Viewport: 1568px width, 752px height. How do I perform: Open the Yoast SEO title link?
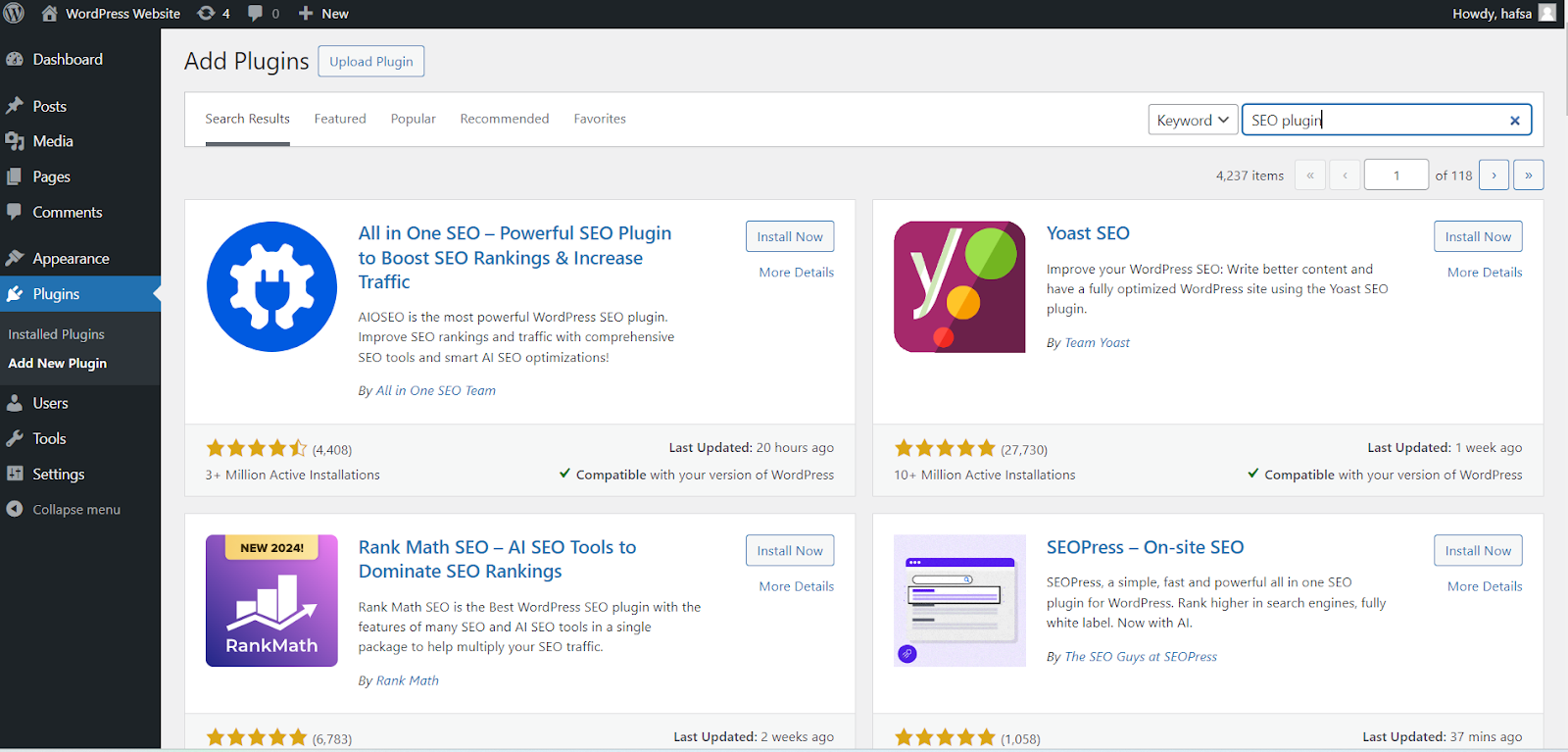point(1088,233)
